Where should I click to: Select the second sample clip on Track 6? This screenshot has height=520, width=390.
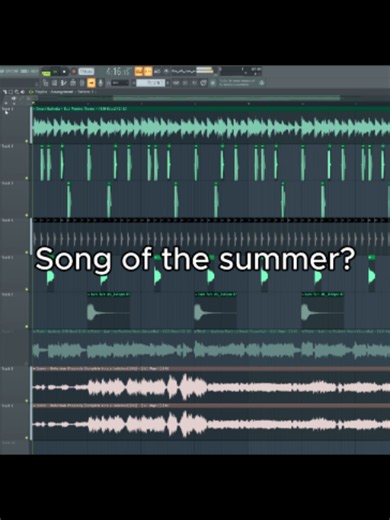(215, 310)
